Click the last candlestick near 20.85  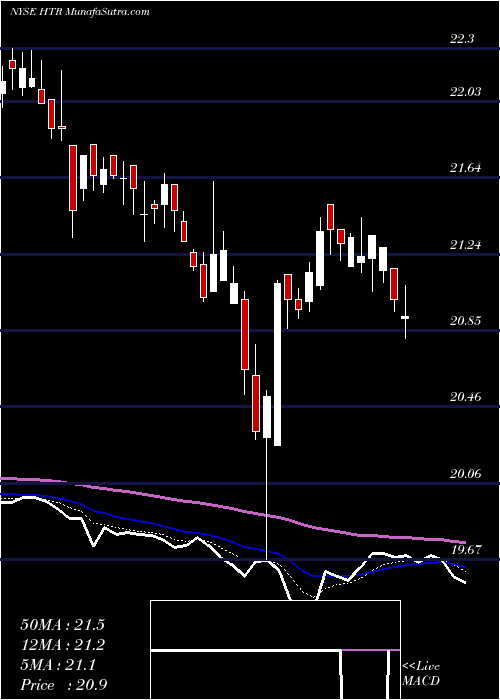[405, 317]
